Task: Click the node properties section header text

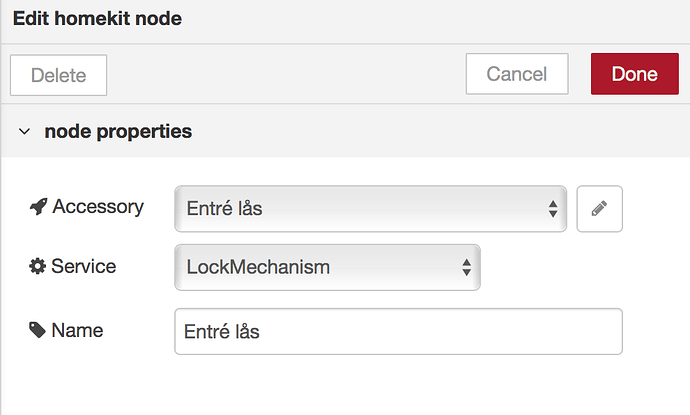Action: click(x=118, y=131)
